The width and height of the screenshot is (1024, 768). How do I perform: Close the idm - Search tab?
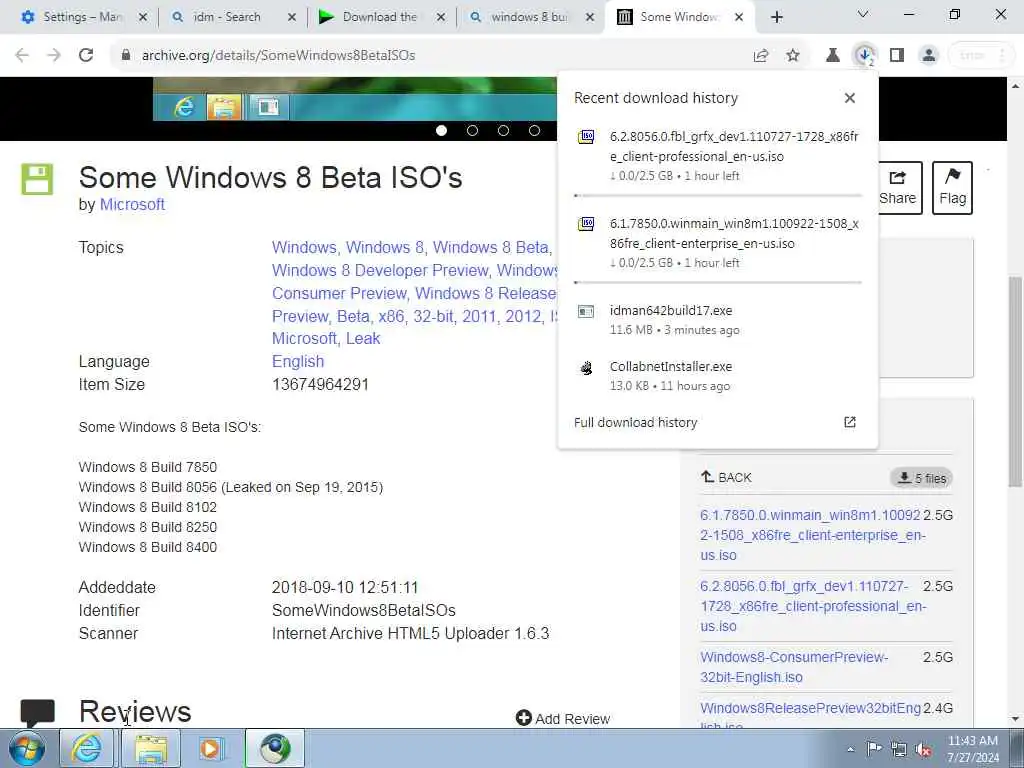[292, 17]
